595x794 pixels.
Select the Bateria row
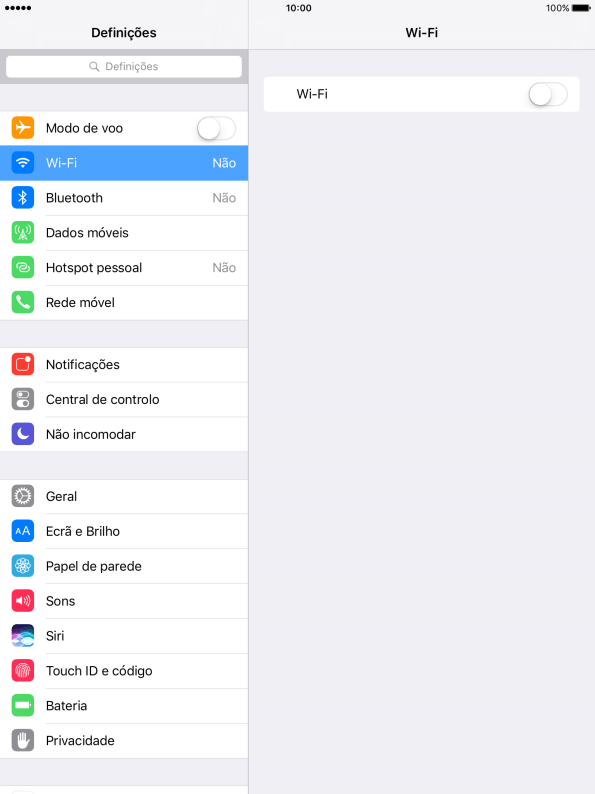[124, 705]
